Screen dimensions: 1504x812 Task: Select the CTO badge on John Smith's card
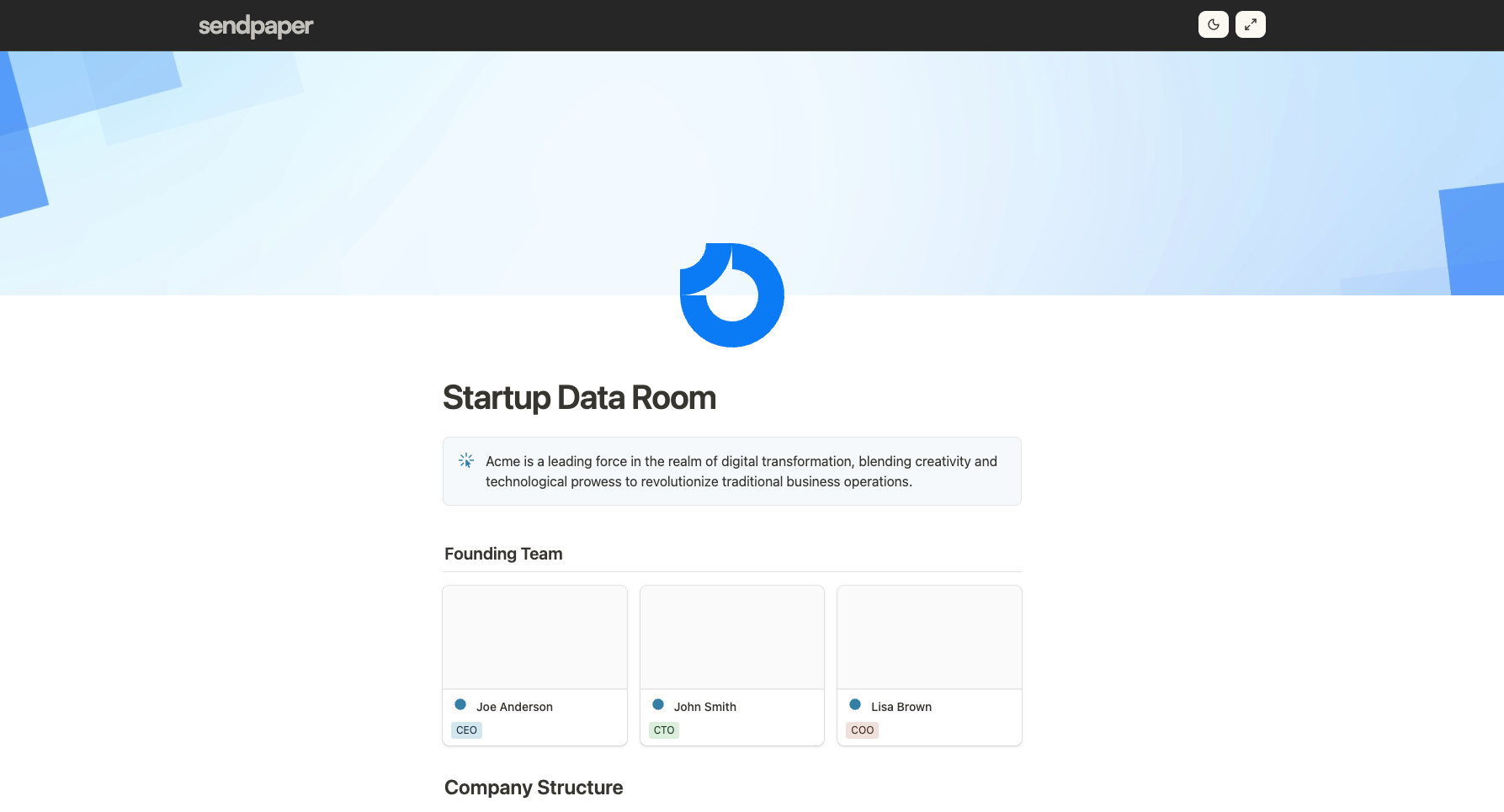[x=664, y=730]
